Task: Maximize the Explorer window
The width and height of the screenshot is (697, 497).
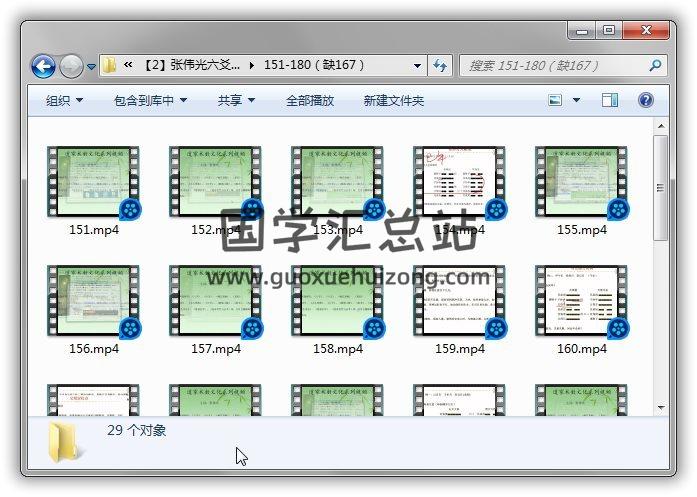Action: point(609,31)
